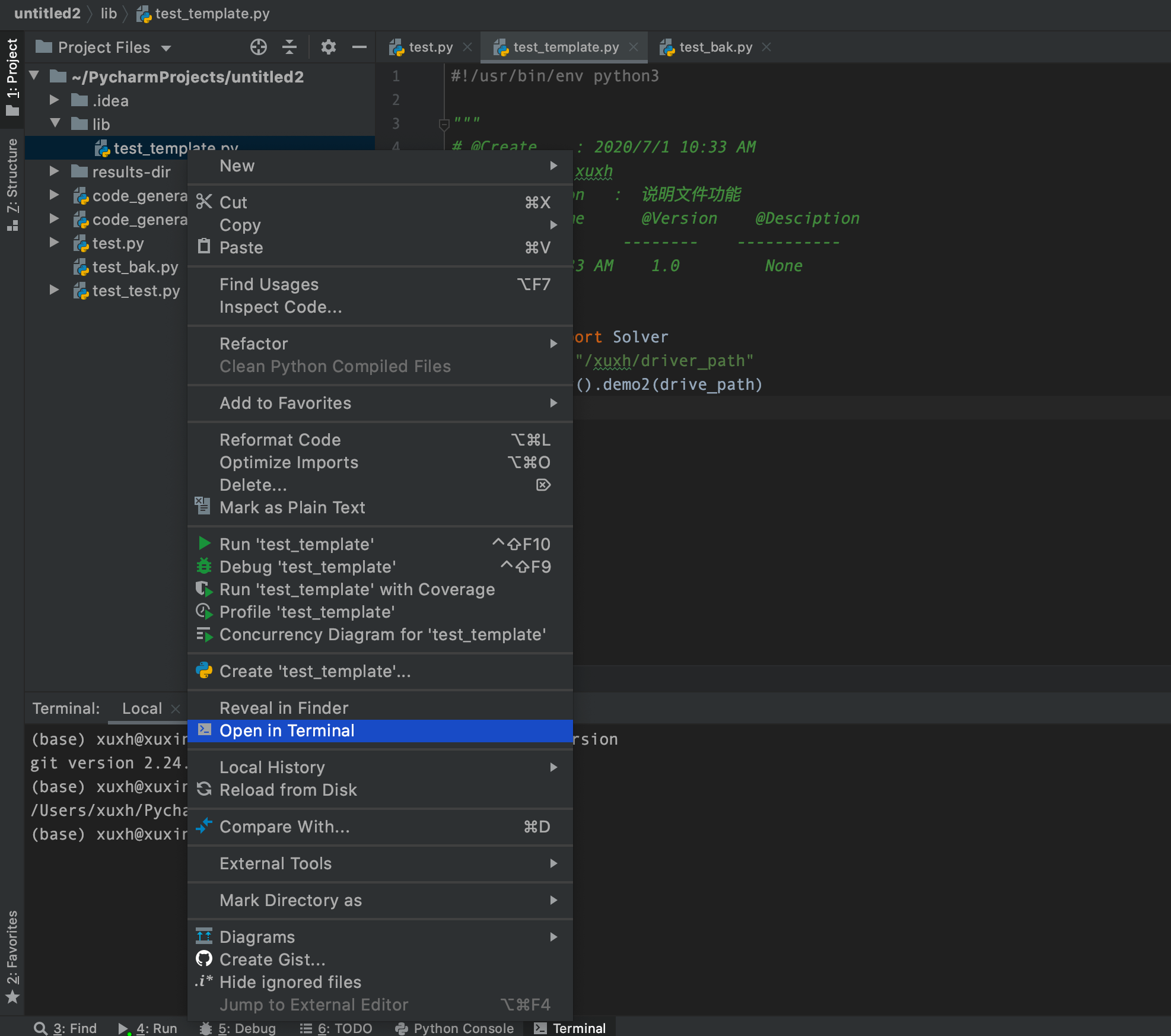Click the Concurrency Diagram icon
1171x1036 pixels.
[204, 634]
